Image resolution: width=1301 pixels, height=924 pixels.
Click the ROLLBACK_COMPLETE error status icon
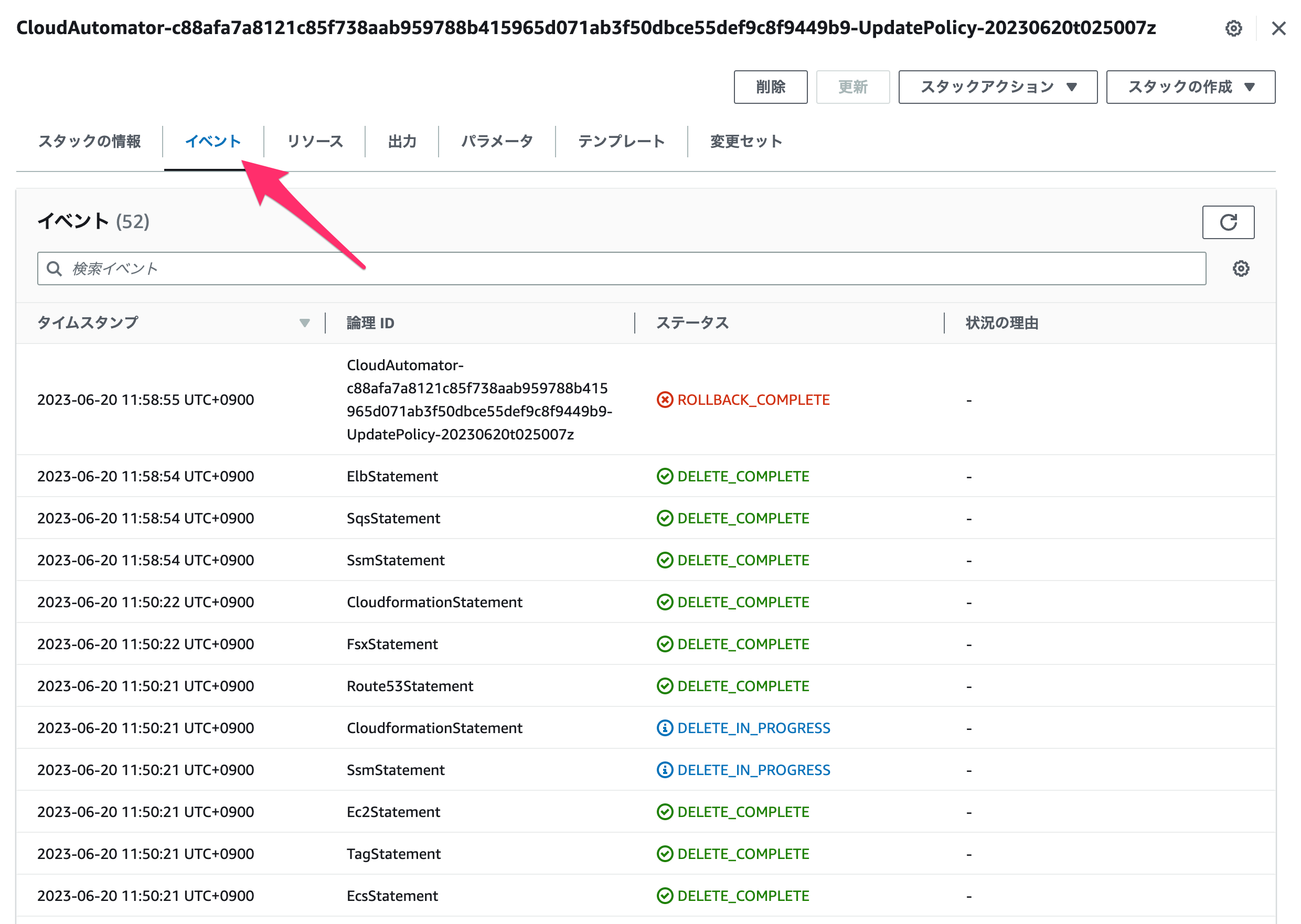[664, 400]
